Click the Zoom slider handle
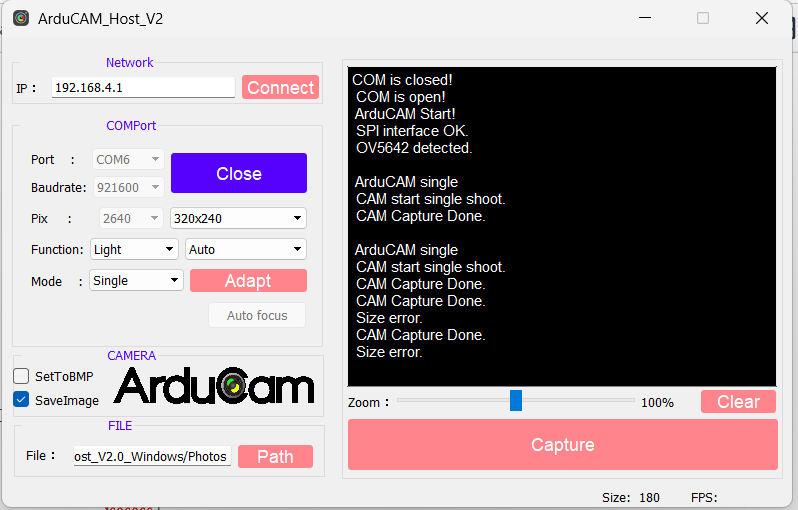The width and height of the screenshot is (798, 510). tap(516, 401)
